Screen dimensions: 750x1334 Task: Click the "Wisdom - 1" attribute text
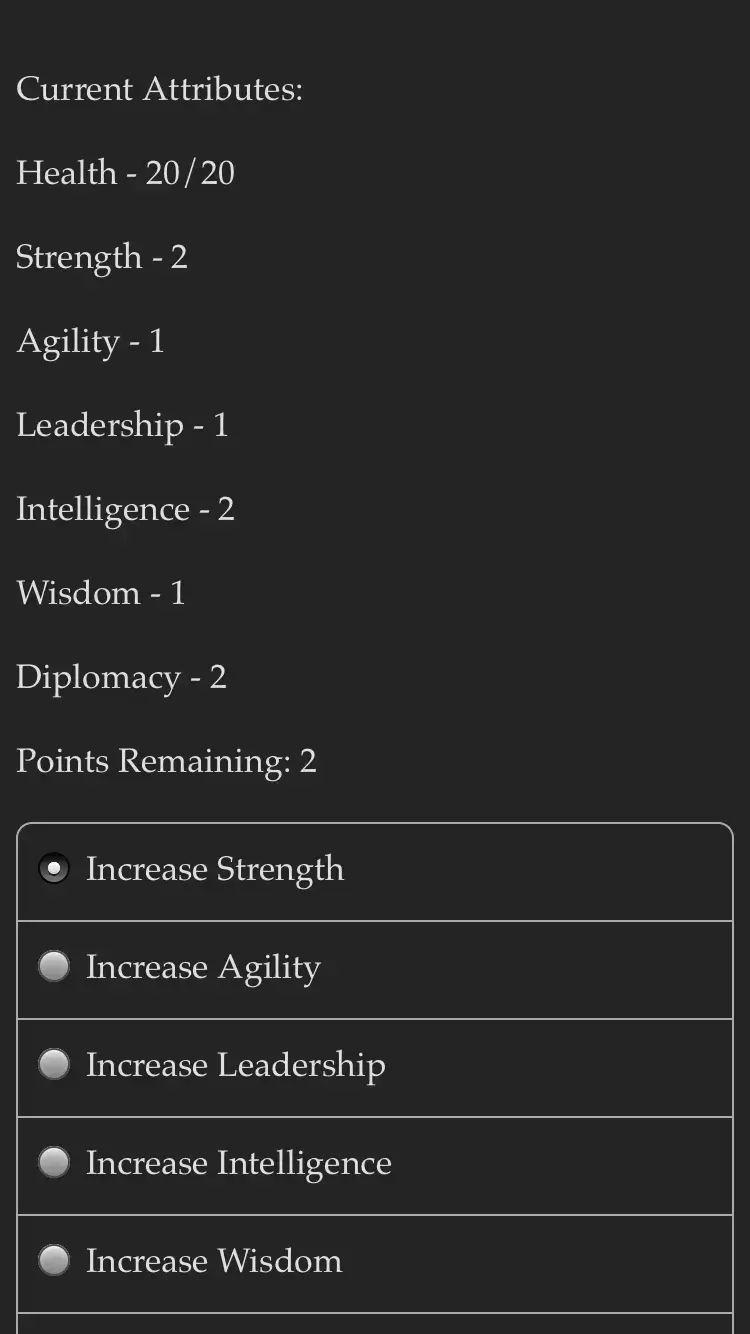pyautogui.click(x=100, y=593)
